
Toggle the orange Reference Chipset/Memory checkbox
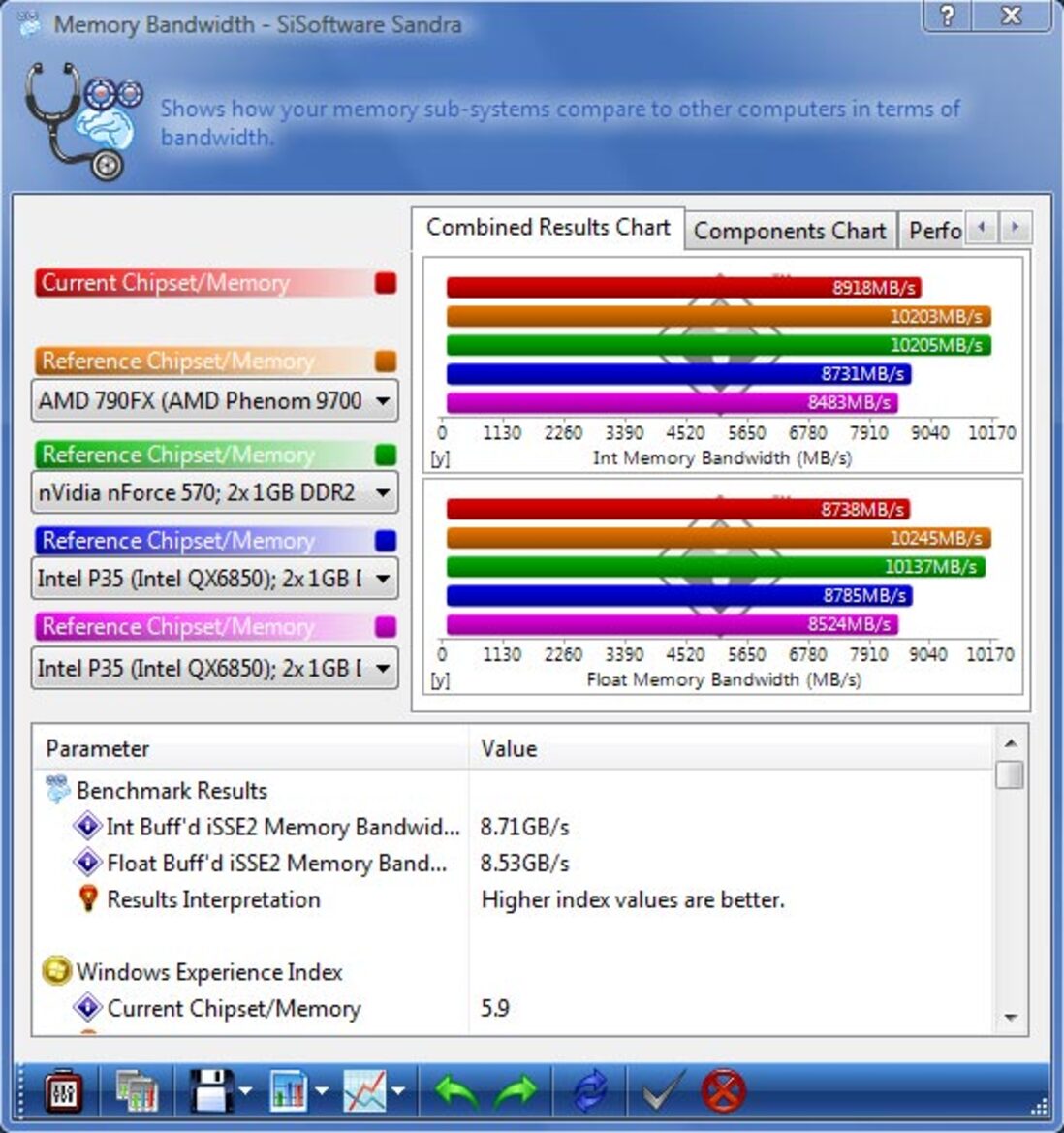pyautogui.click(x=386, y=361)
